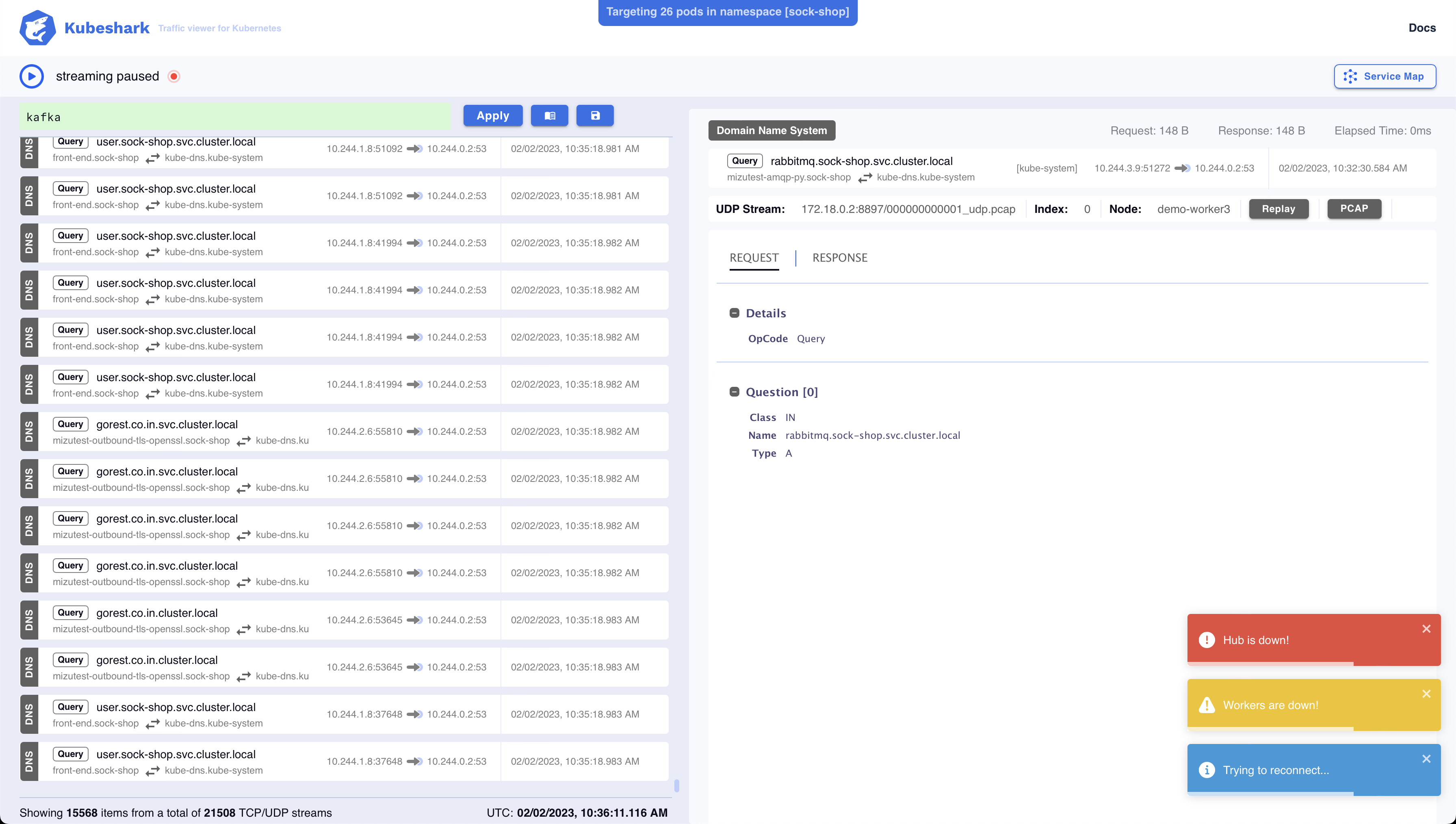Viewport: 1456px width, 824px height.
Task: Select the REQUEST tab
Action: click(x=754, y=258)
